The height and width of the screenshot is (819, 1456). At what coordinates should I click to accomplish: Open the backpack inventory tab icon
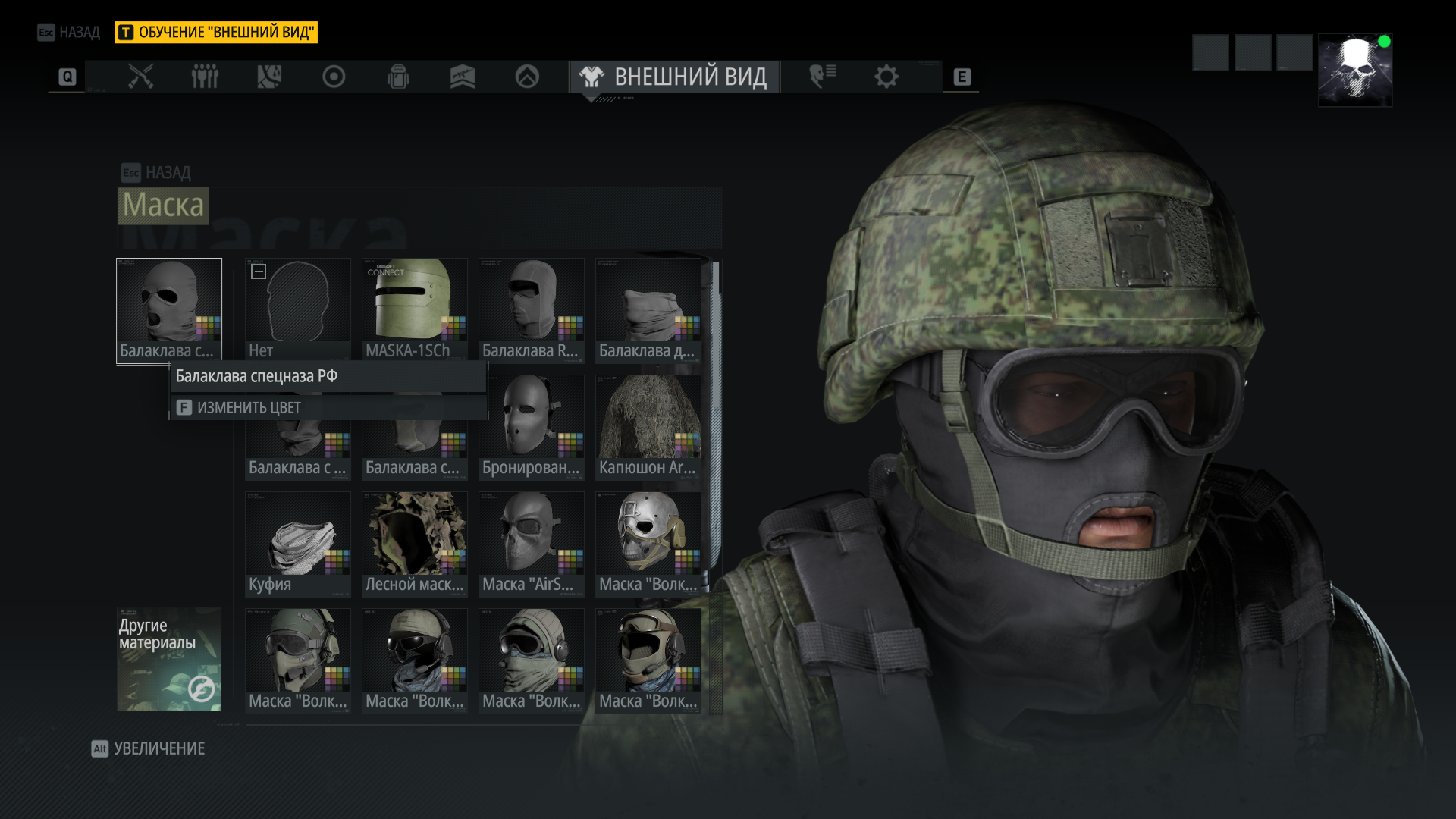pyautogui.click(x=398, y=77)
